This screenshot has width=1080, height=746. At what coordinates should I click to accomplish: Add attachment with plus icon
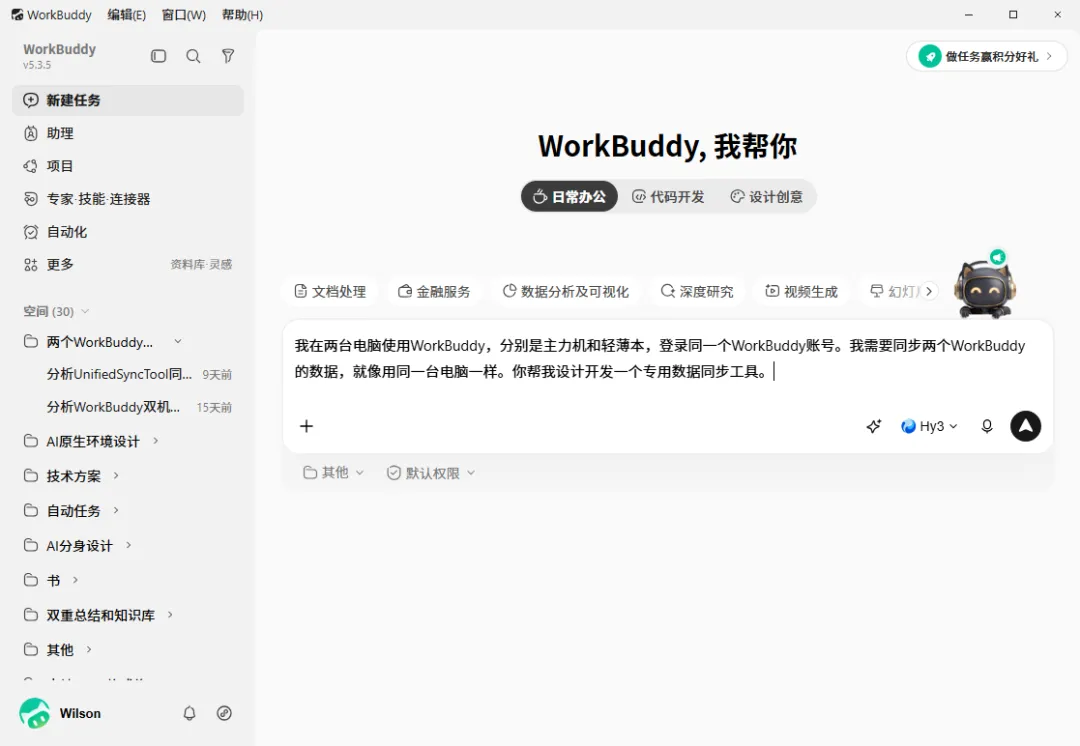[307, 426]
